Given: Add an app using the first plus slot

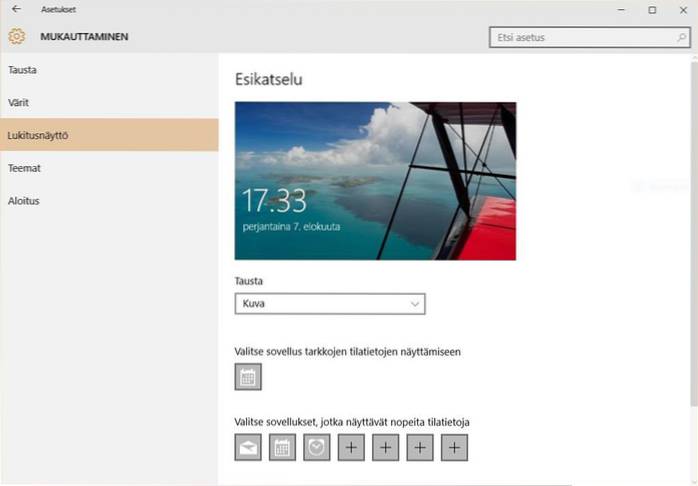Looking at the screenshot, I should click(x=351, y=449).
